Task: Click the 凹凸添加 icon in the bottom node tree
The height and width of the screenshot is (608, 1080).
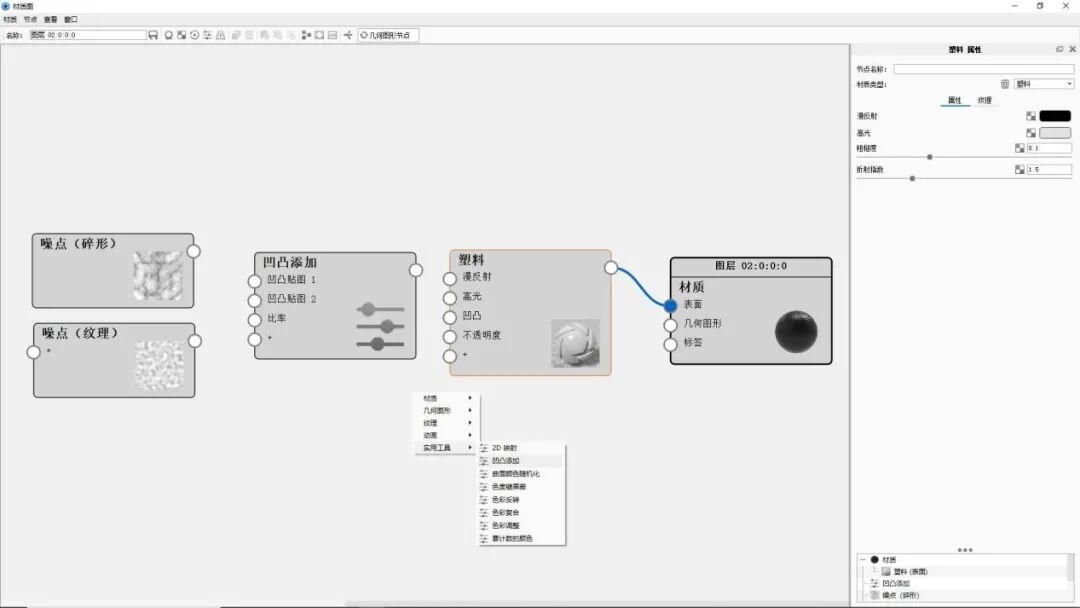Action: pos(873,582)
